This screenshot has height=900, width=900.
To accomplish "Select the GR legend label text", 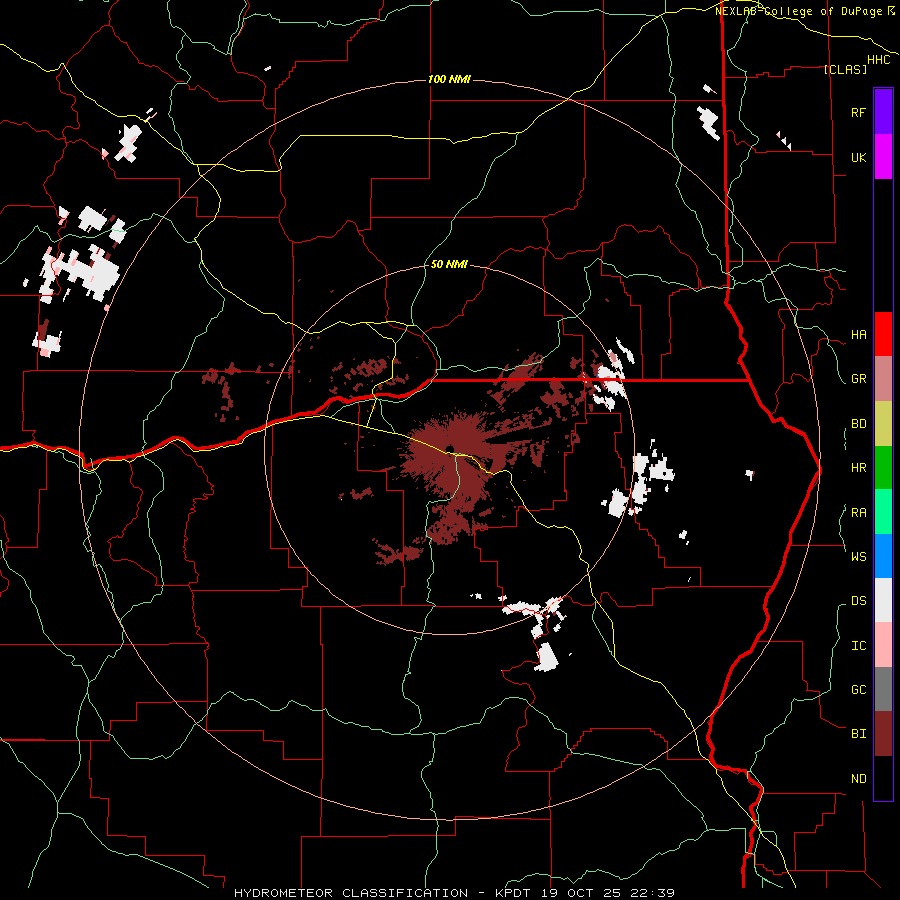I will [x=858, y=379].
